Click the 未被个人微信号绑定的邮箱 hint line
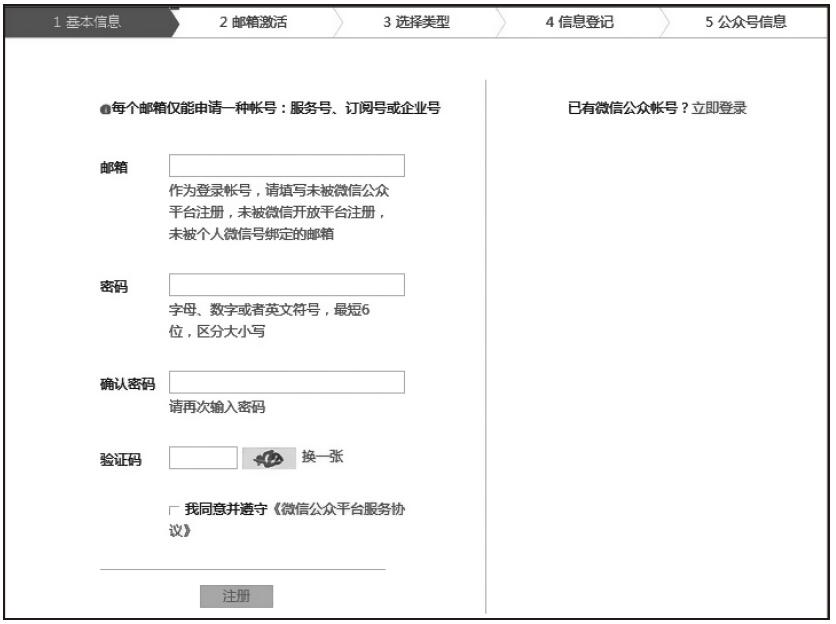Screen dimensions: 836x624 [x=251, y=234]
